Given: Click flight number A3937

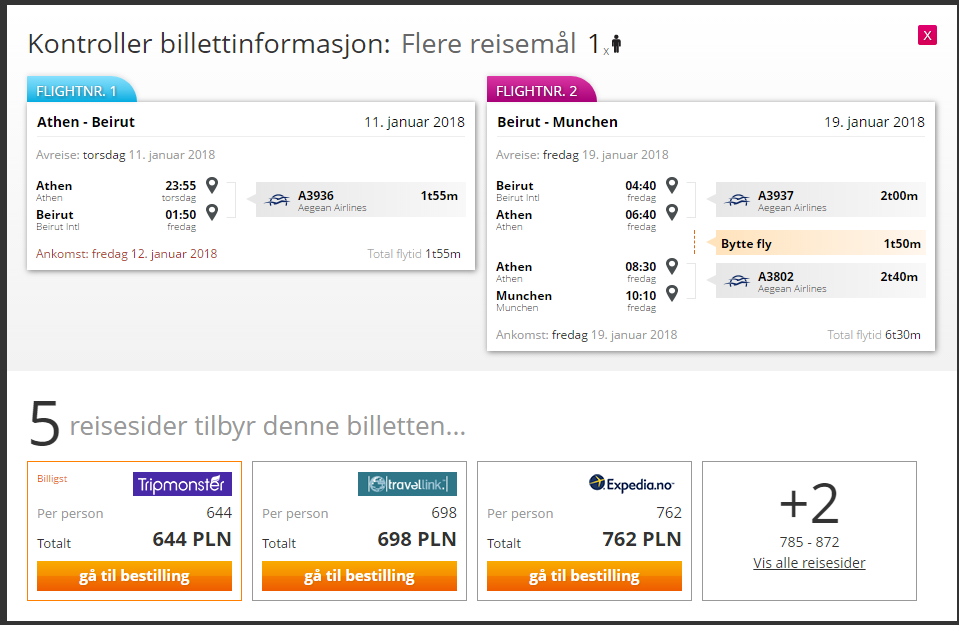Looking at the screenshot, I should pyautogui.click(x=776, y=196).
